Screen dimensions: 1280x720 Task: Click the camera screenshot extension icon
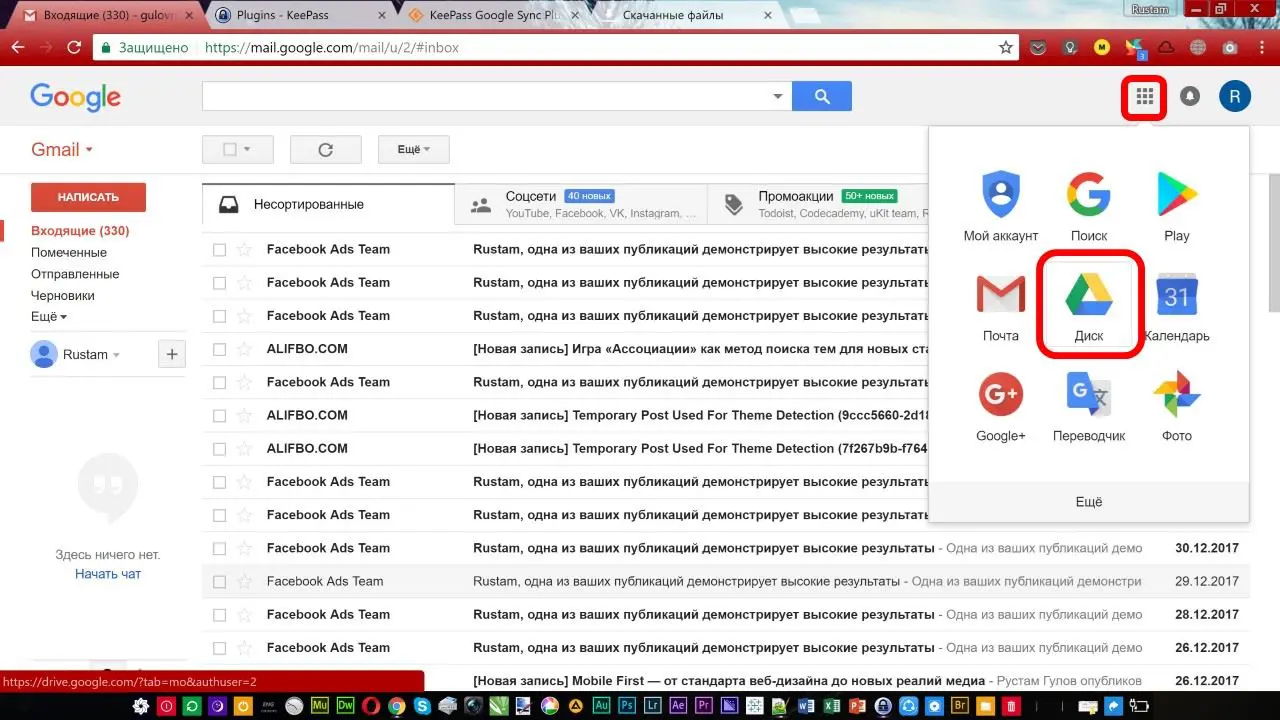point(1230,47)
